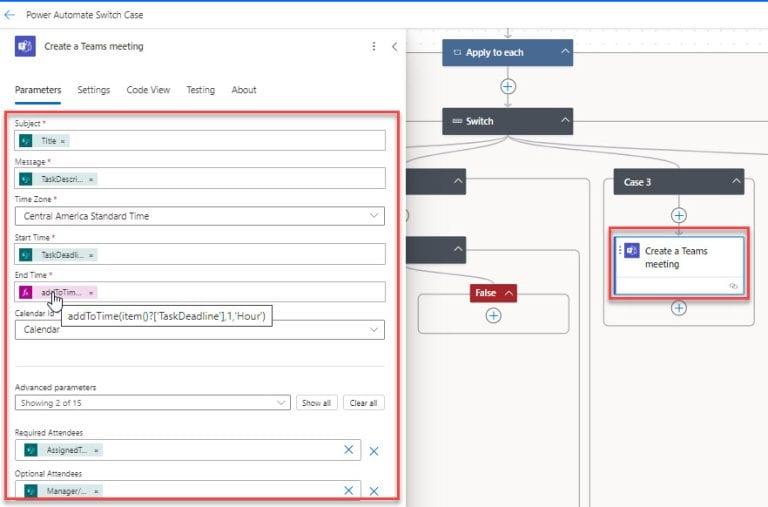Screen dimensions: 768x507
Task: Remove the Optional Attendees parameter
Action: click(x=374, y=491)
